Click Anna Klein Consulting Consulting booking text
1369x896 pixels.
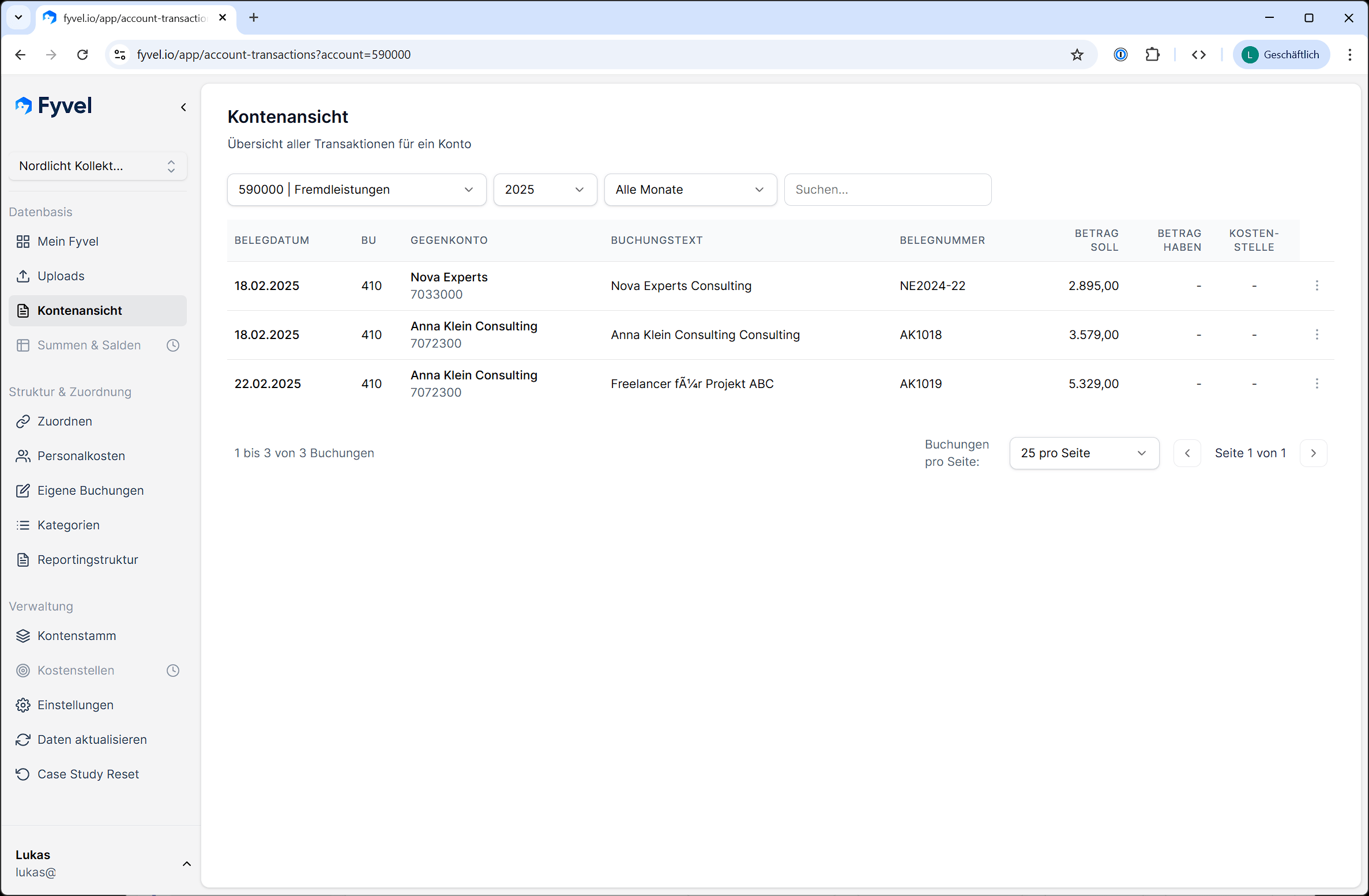point(705,335)
